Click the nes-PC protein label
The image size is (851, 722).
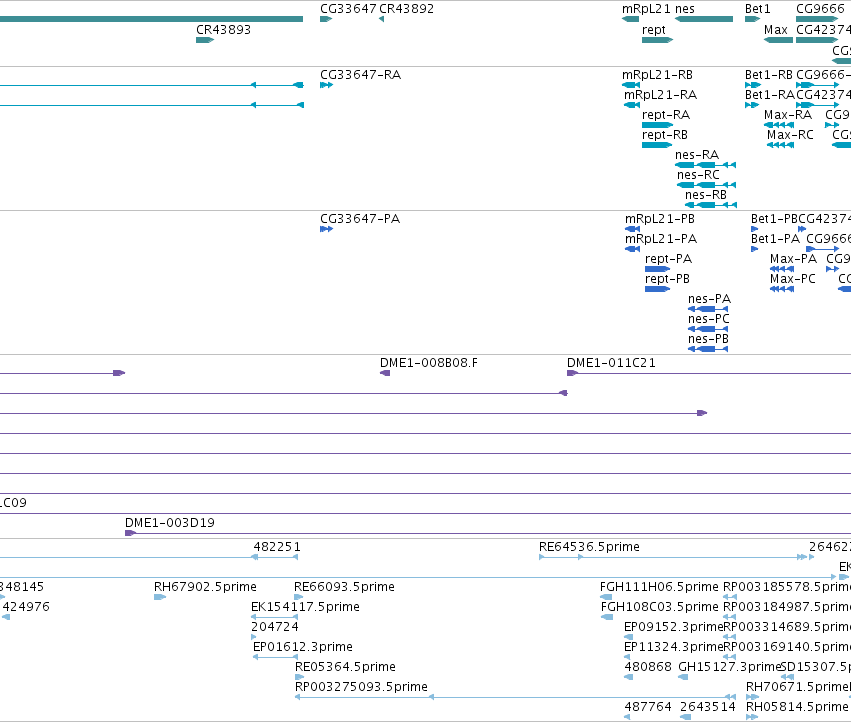[709, 319]
